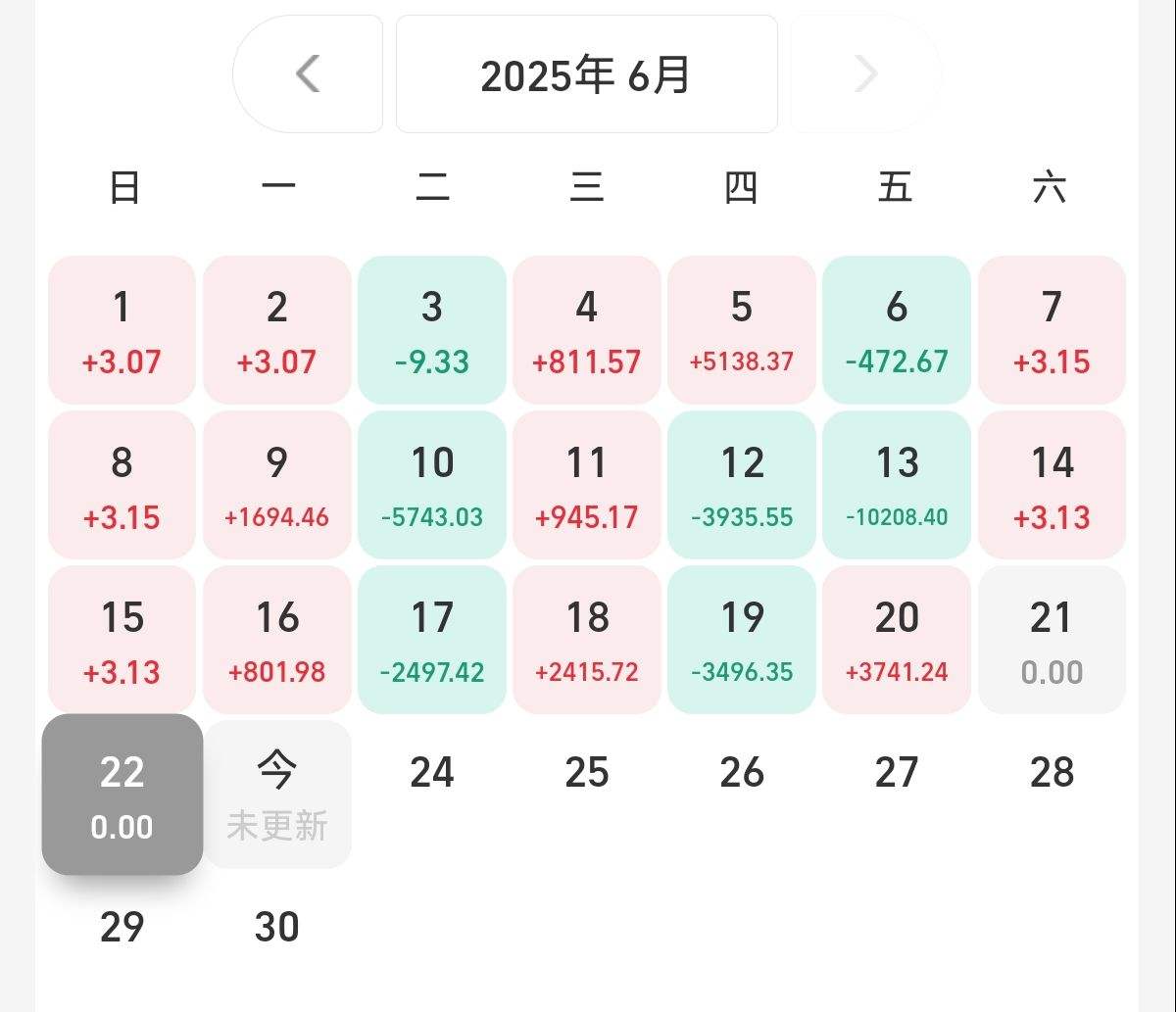1176x1012 pixels.
Task: Select the highlighted day 22 cell
Action: pos(122,795)
